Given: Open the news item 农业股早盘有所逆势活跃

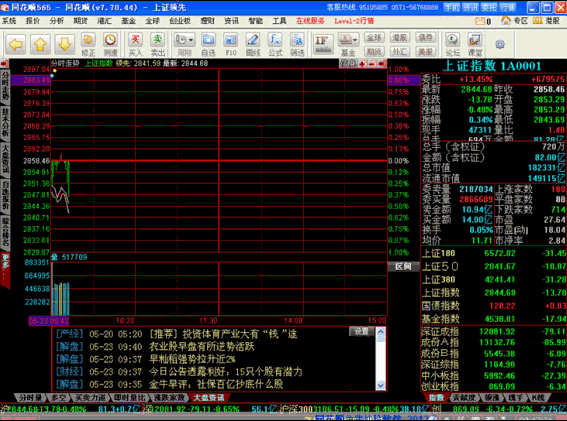Looking at the screenshot, I should [x=202, y=347].
